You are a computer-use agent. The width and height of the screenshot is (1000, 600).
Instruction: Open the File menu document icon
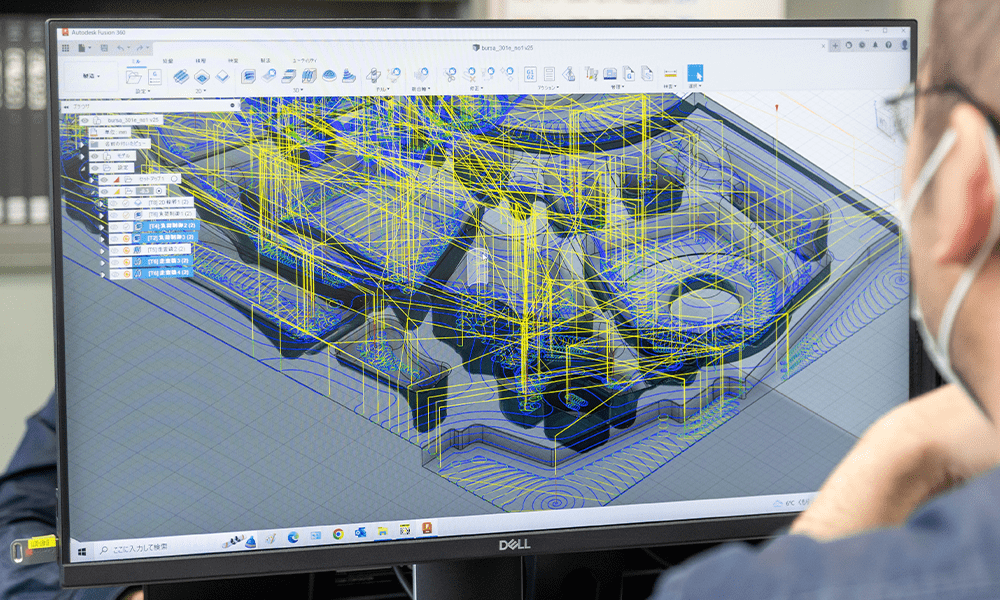82,48
